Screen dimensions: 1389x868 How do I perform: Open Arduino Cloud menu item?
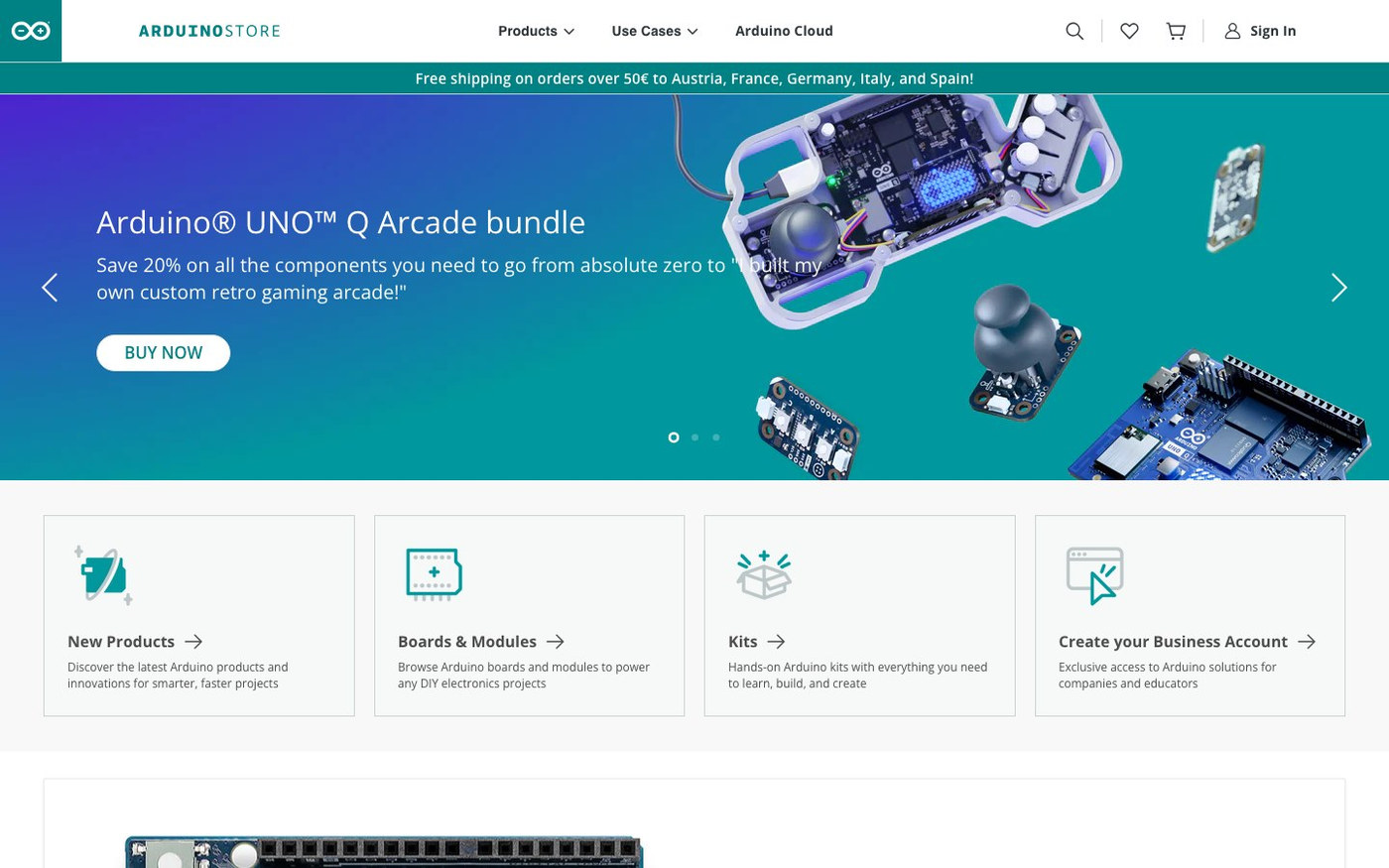[x=784, y=31]
